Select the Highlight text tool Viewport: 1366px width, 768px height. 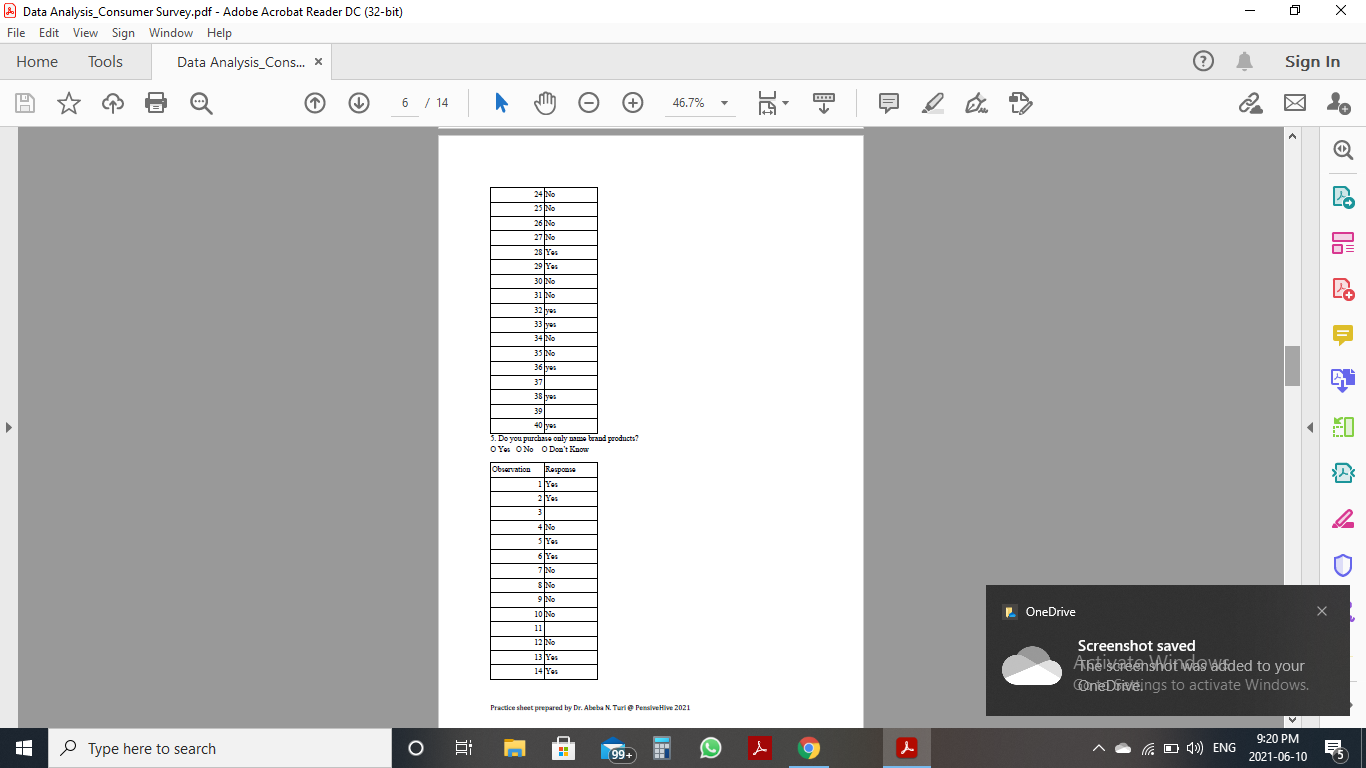[x=932, y=102]
